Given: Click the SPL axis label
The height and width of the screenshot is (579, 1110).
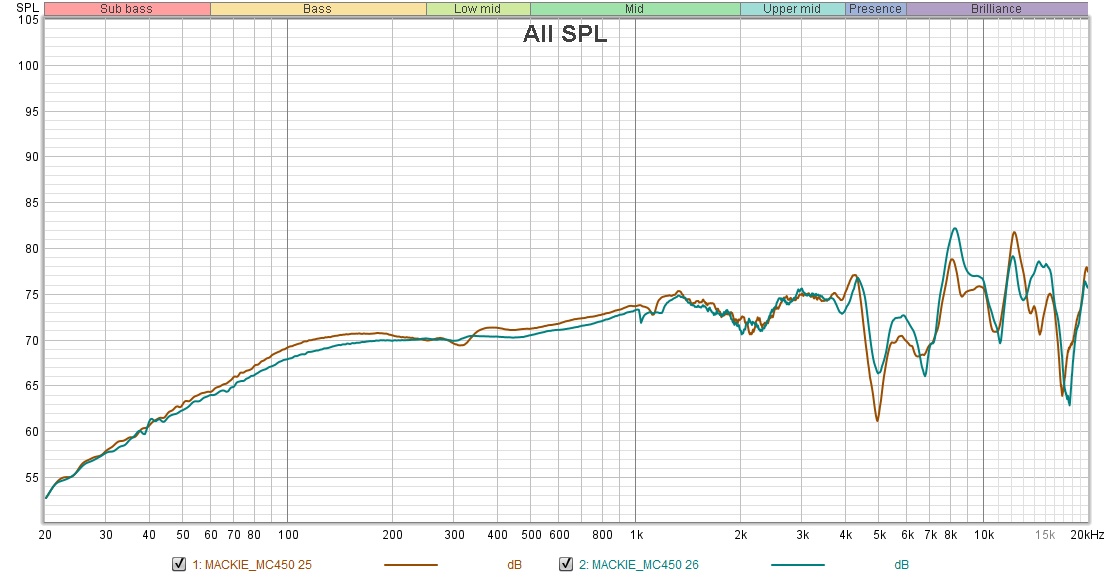Looking at the screenshot, I should coord(27,7).
